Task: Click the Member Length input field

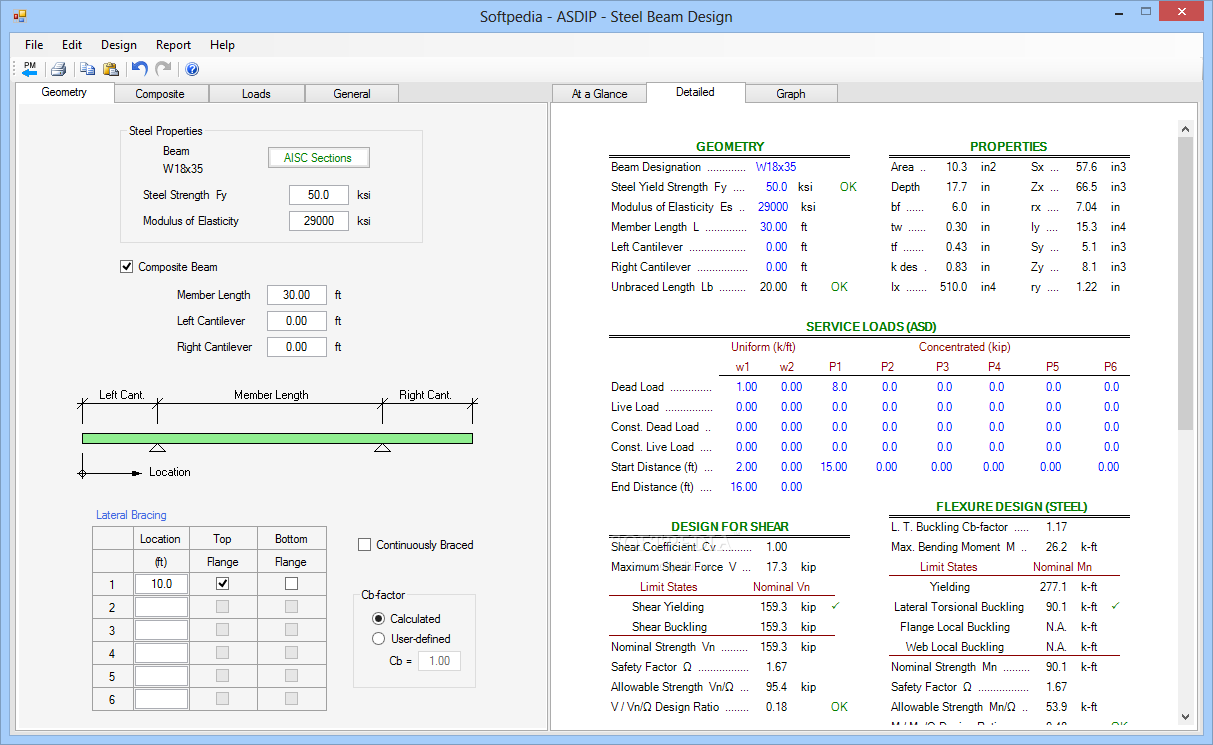Action: [x=297, y=295]
